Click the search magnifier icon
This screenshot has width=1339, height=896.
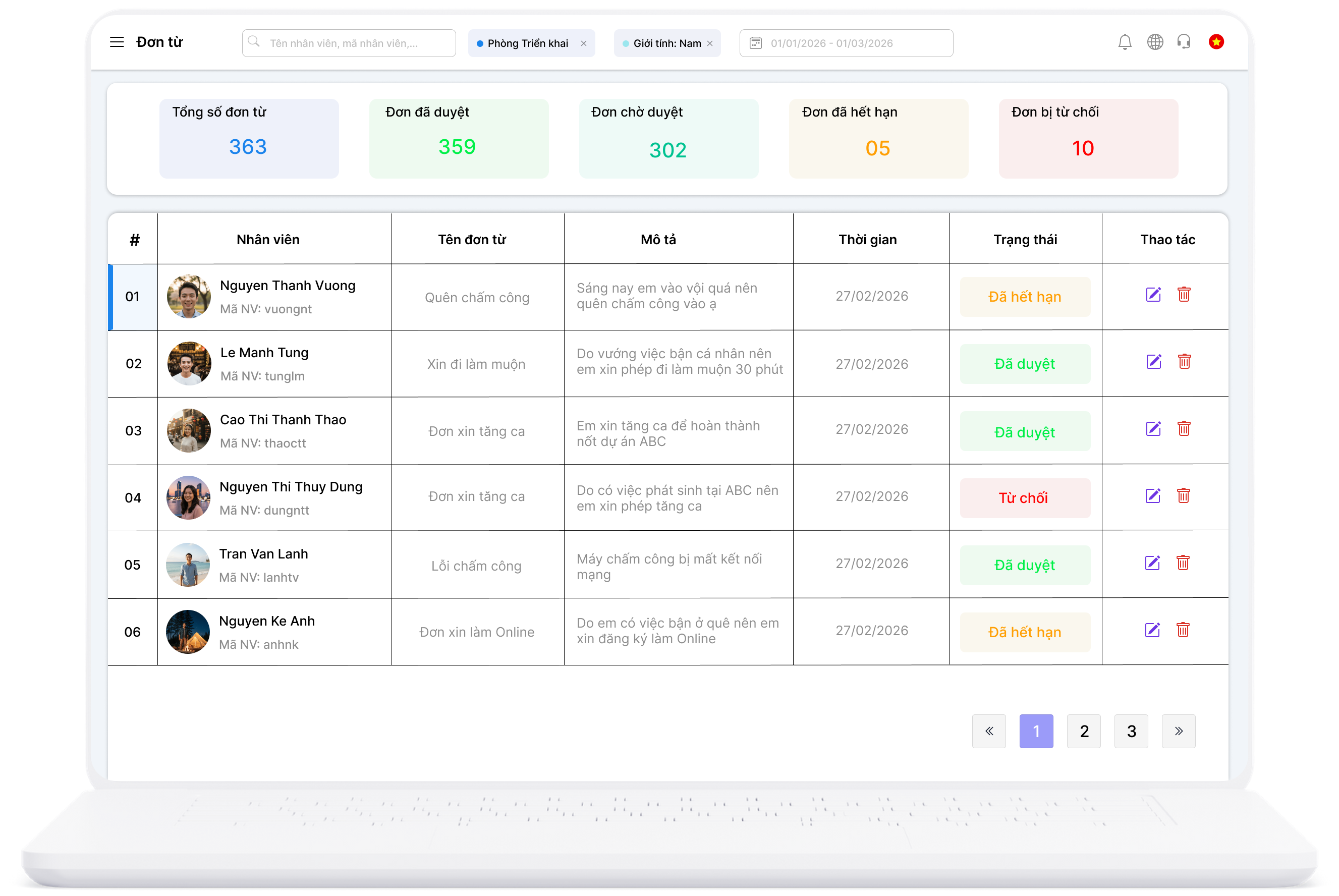click(254, 41)
